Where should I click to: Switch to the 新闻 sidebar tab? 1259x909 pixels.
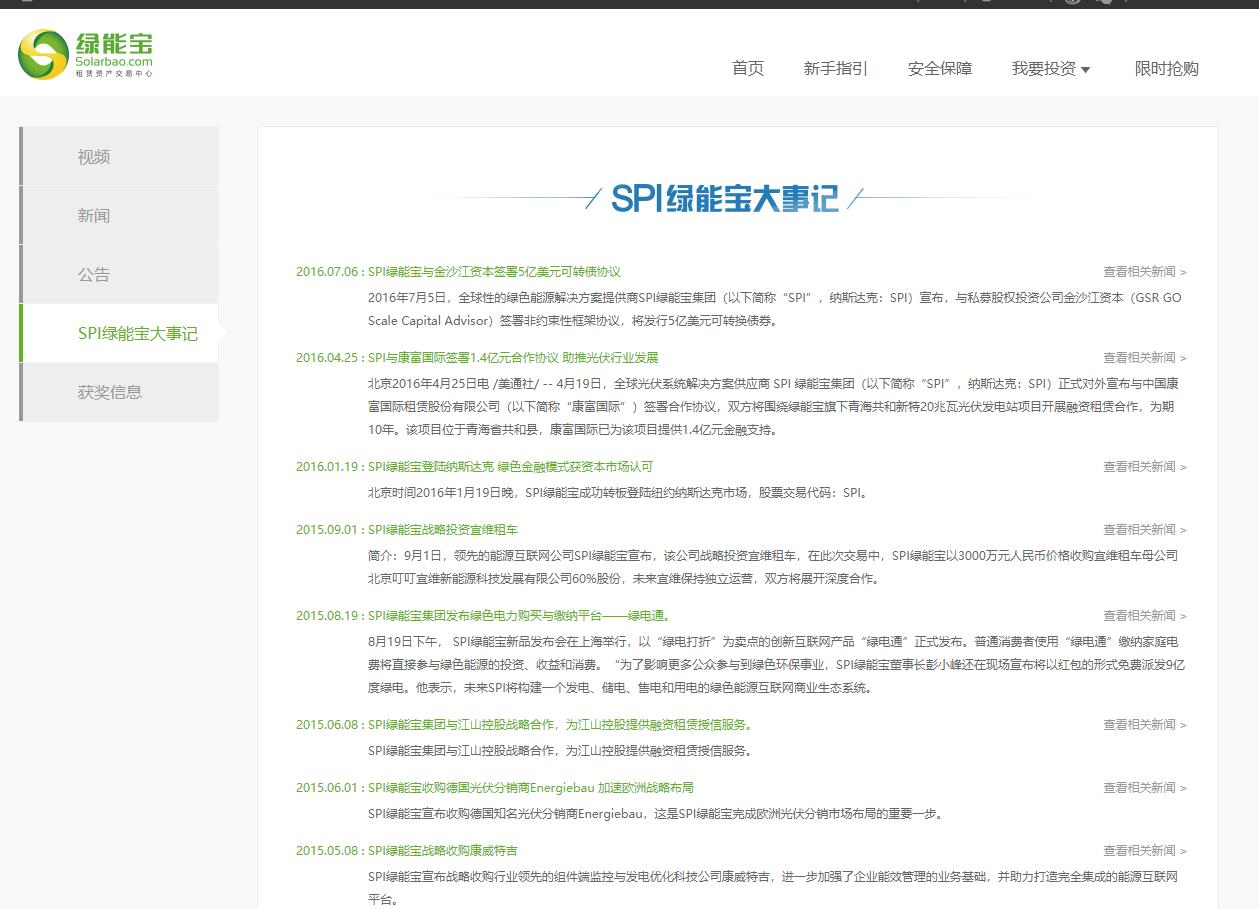click(x=119, y=215)
